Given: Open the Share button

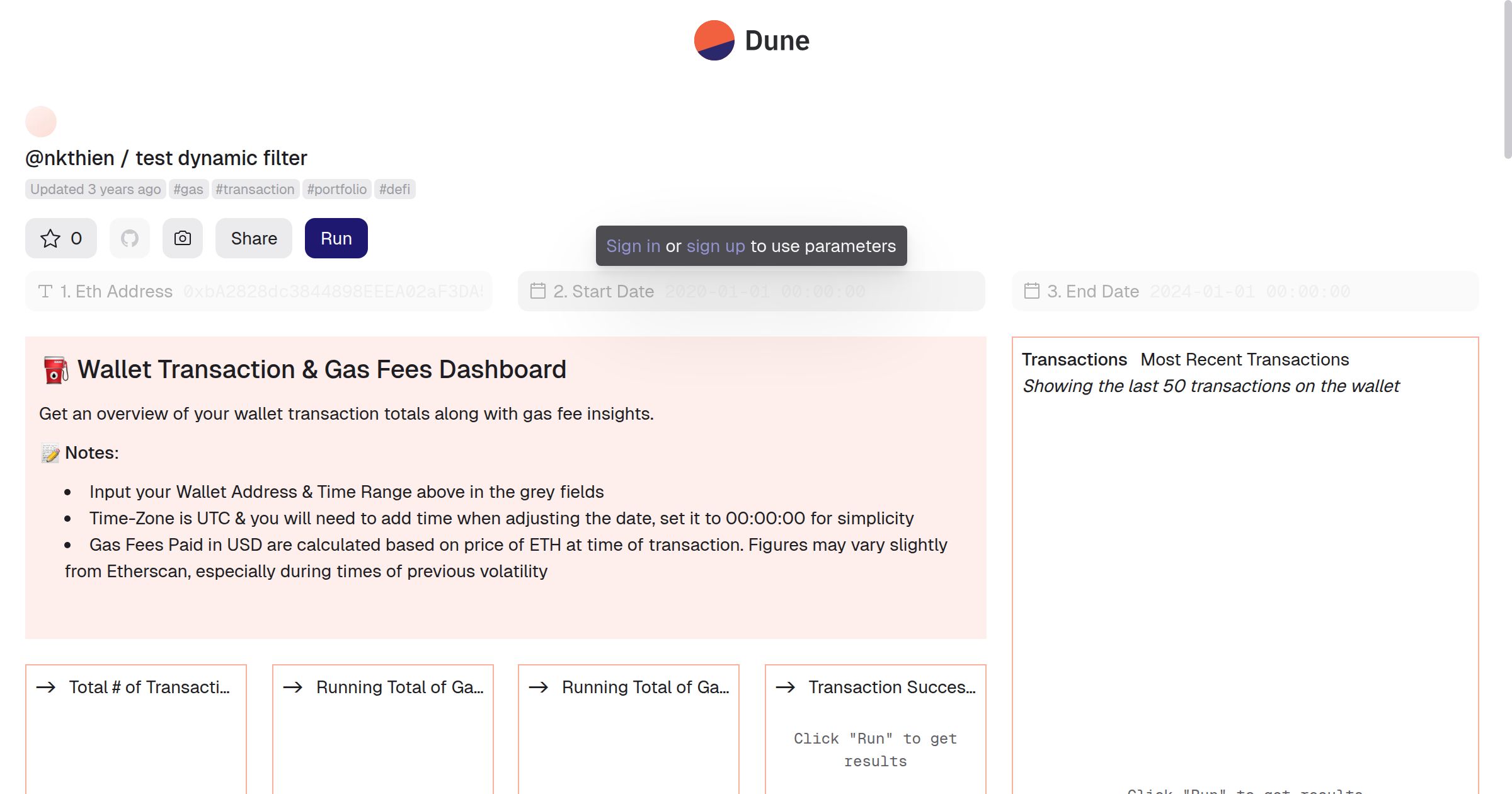Looking at the screenshot, I should (x=254, y=238).
